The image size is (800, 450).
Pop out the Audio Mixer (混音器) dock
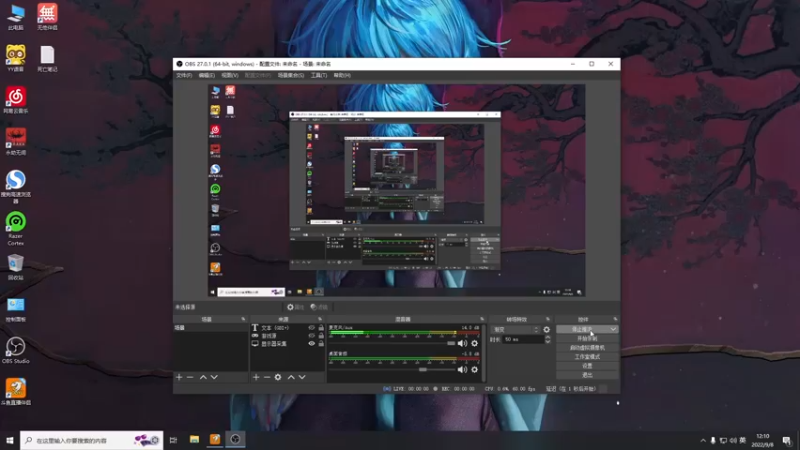(482, 319)
